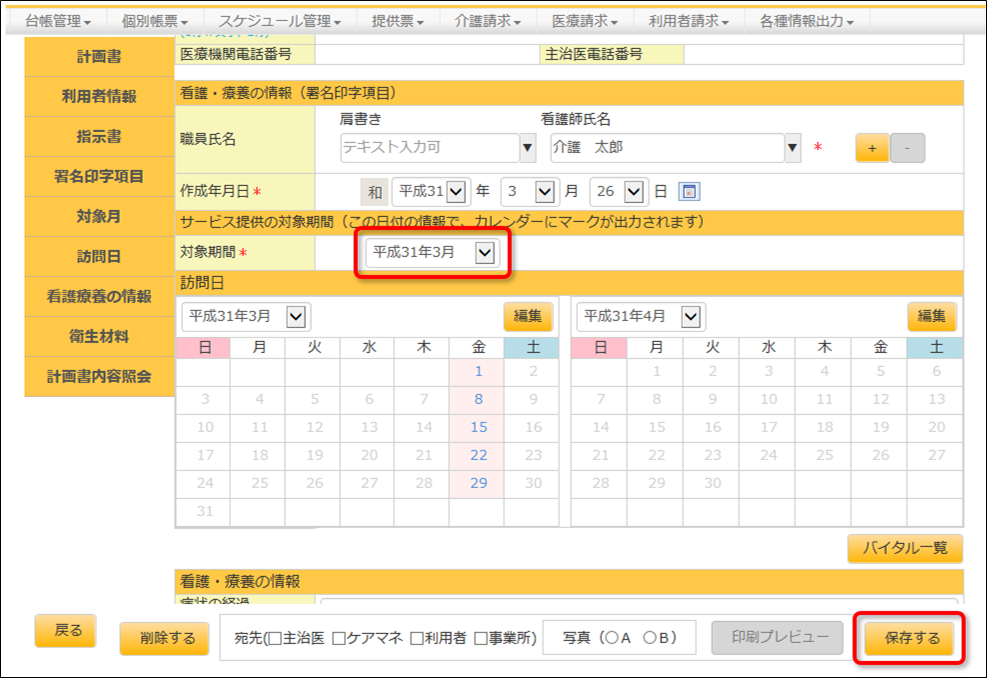
Task: Click 日 column header in March calendar
Action: [x=205, y=347]
